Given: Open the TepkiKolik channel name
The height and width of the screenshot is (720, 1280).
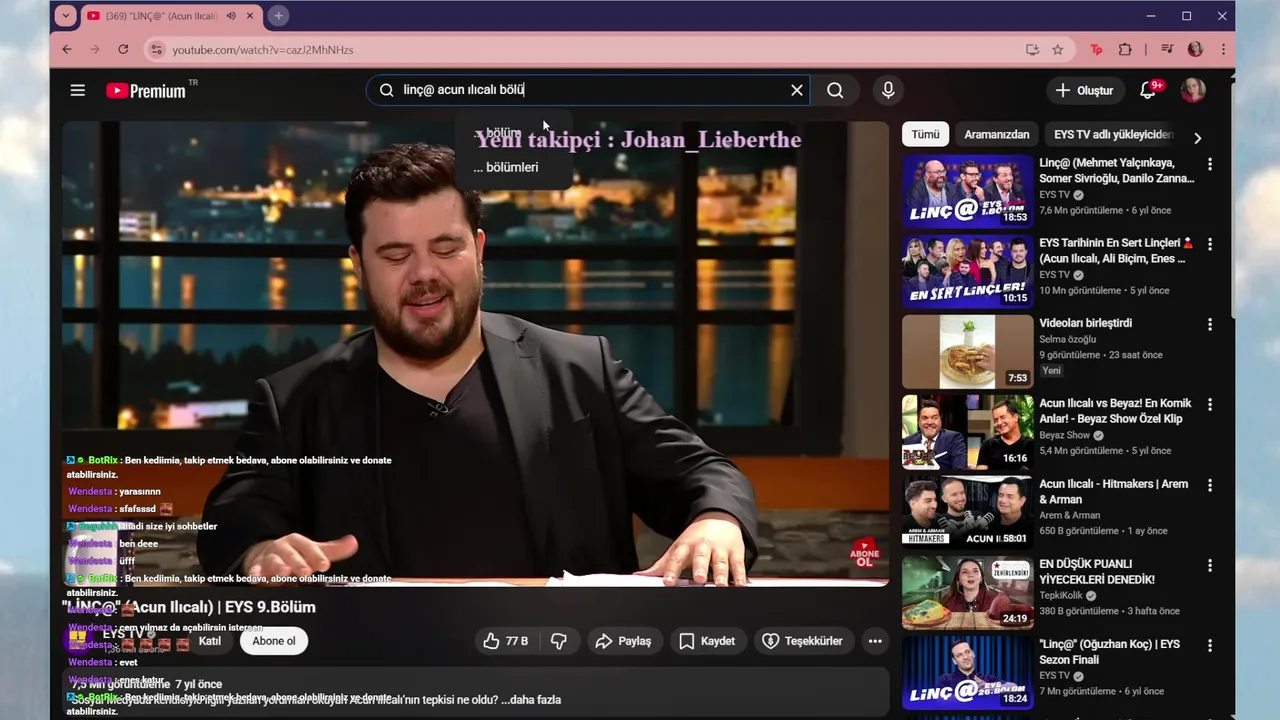Looking at the screenshot, I should click(x=1061, y=596).
